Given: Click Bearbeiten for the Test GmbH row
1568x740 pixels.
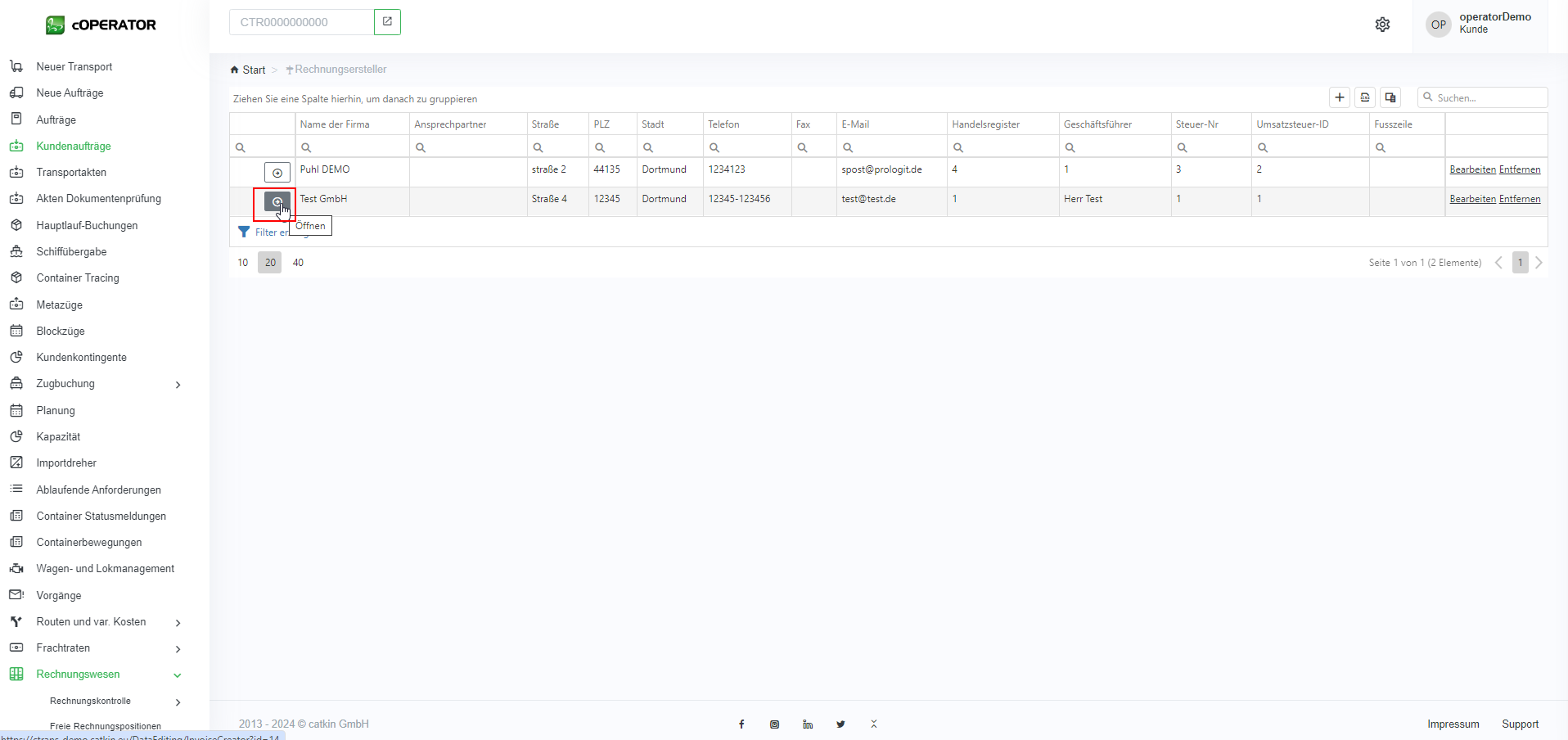Looking at the screenshot, I should [1472, 199].
